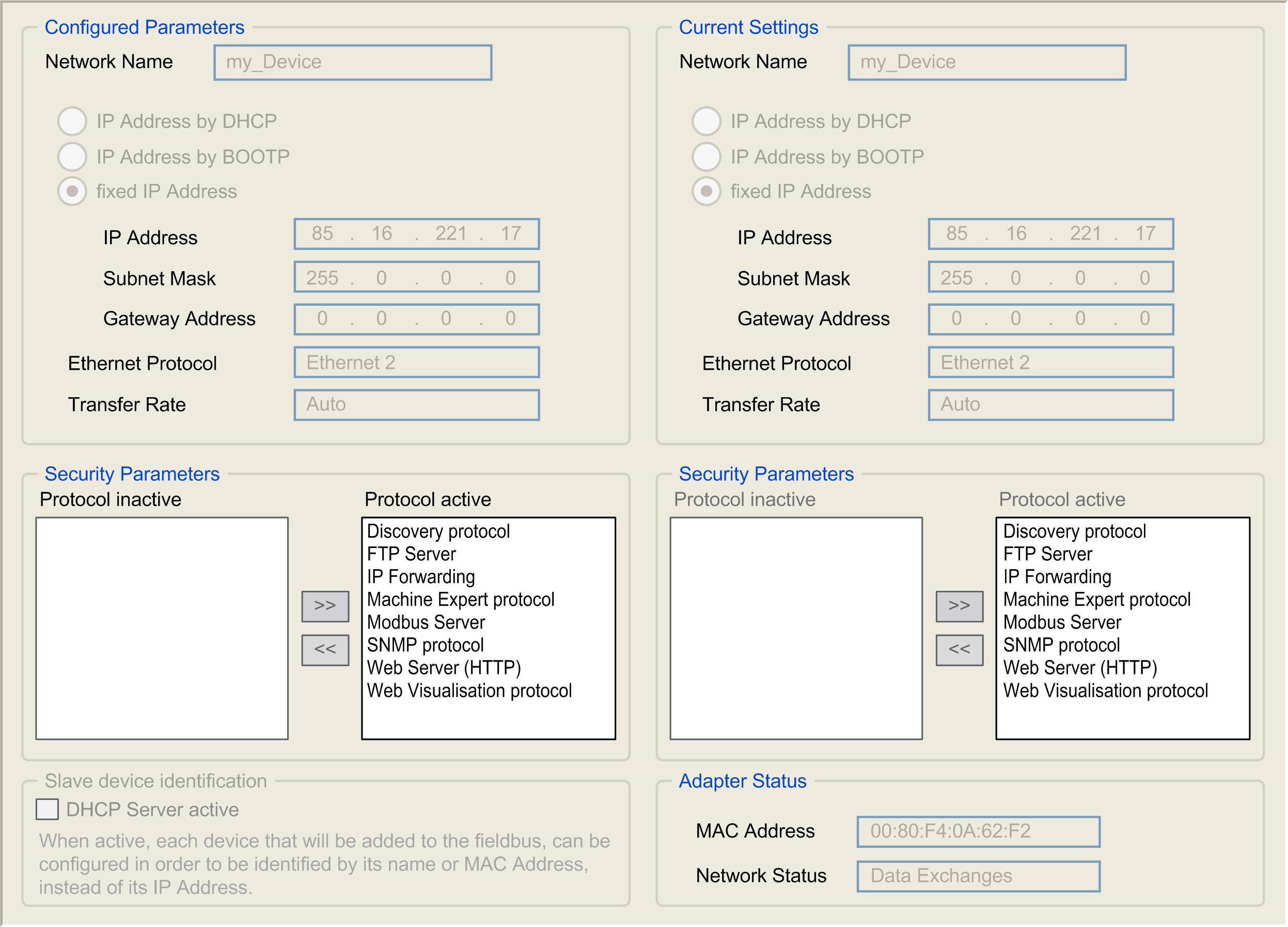1288x927 pixels.
Task: Open configured Transfer Rate field
Action: tap(417, 405)
